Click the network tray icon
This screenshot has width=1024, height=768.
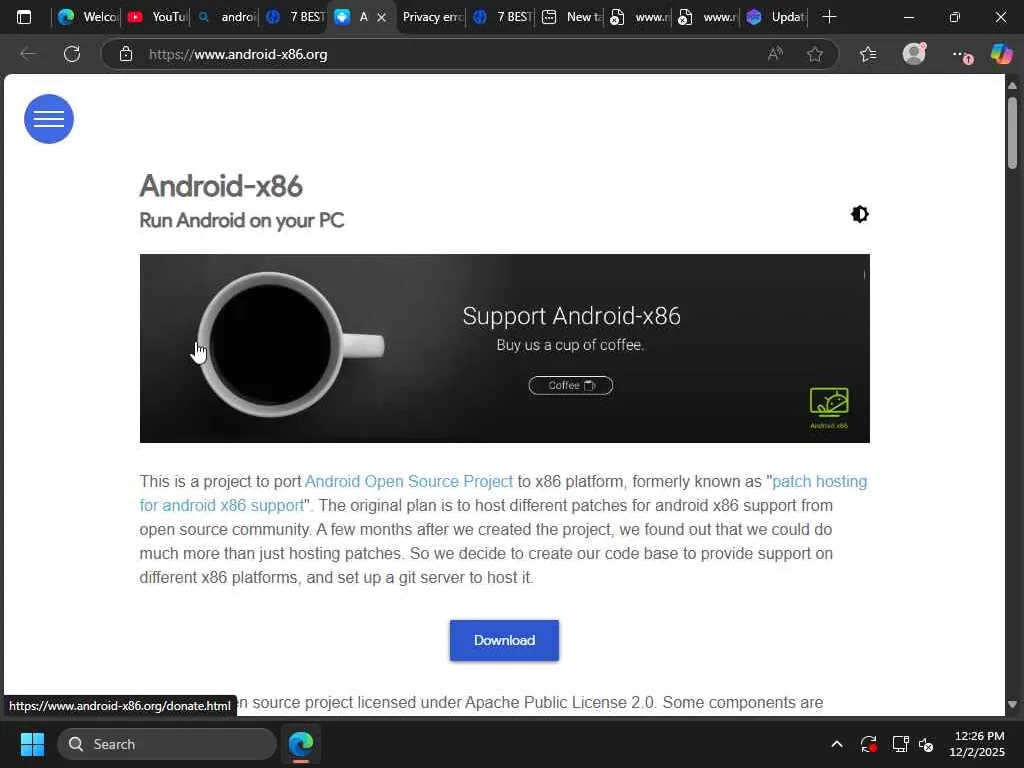click(x=901, y=744)
